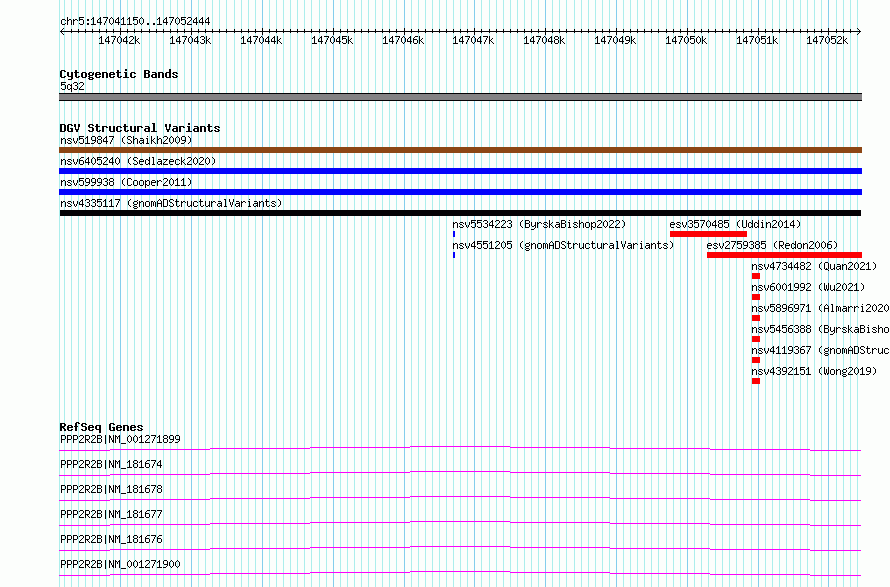Click the red nsv5456388 marker
This screenshot has width=890, height=587.
(x=756, y=339)
